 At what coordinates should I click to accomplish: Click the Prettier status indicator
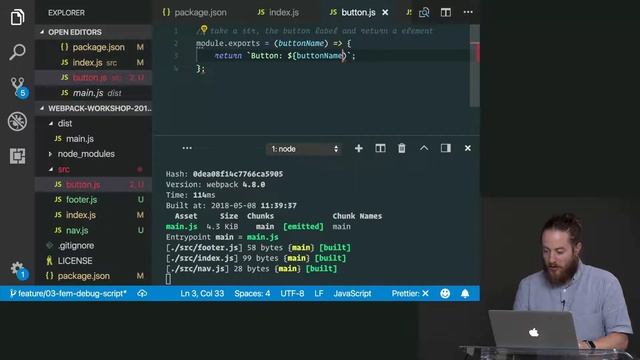410,293
